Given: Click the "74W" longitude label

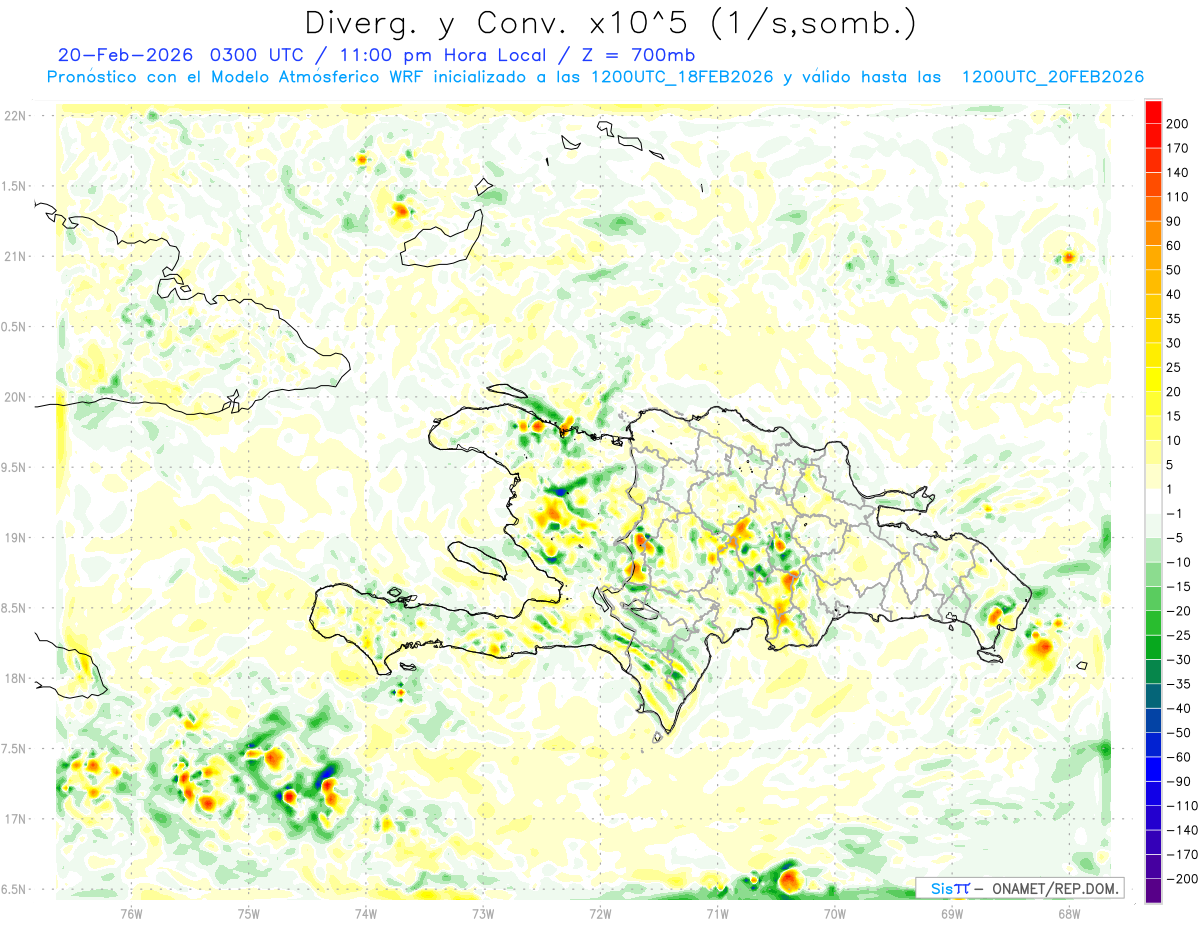Looking at the screenshot, I should [x=365, y=913].
